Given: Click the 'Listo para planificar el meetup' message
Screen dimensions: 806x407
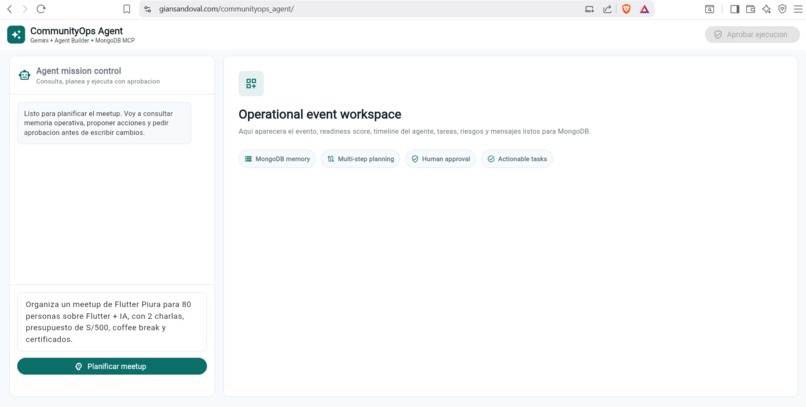Looking at the screenshot, I should coord(104,123).
